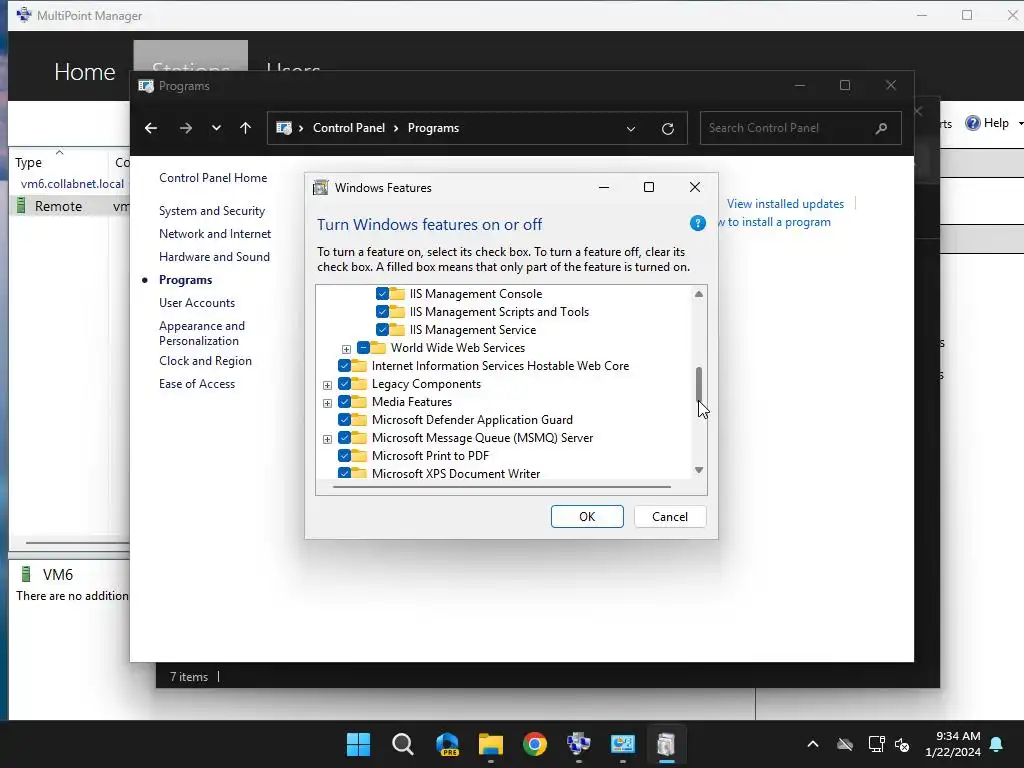Click the network status tray icon
Viewport: 1024px width, 768px height.
tap(876, 744)
